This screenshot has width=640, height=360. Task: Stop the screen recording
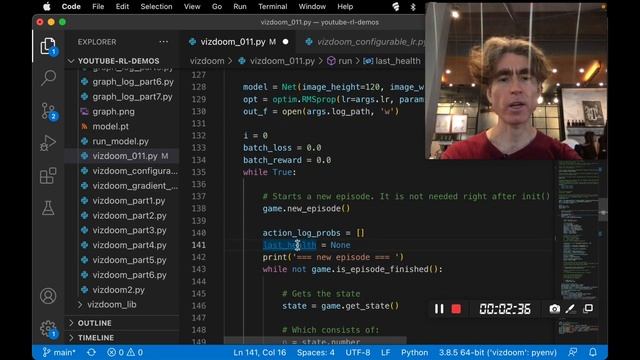pyautogui.click(x=456, y=309)
